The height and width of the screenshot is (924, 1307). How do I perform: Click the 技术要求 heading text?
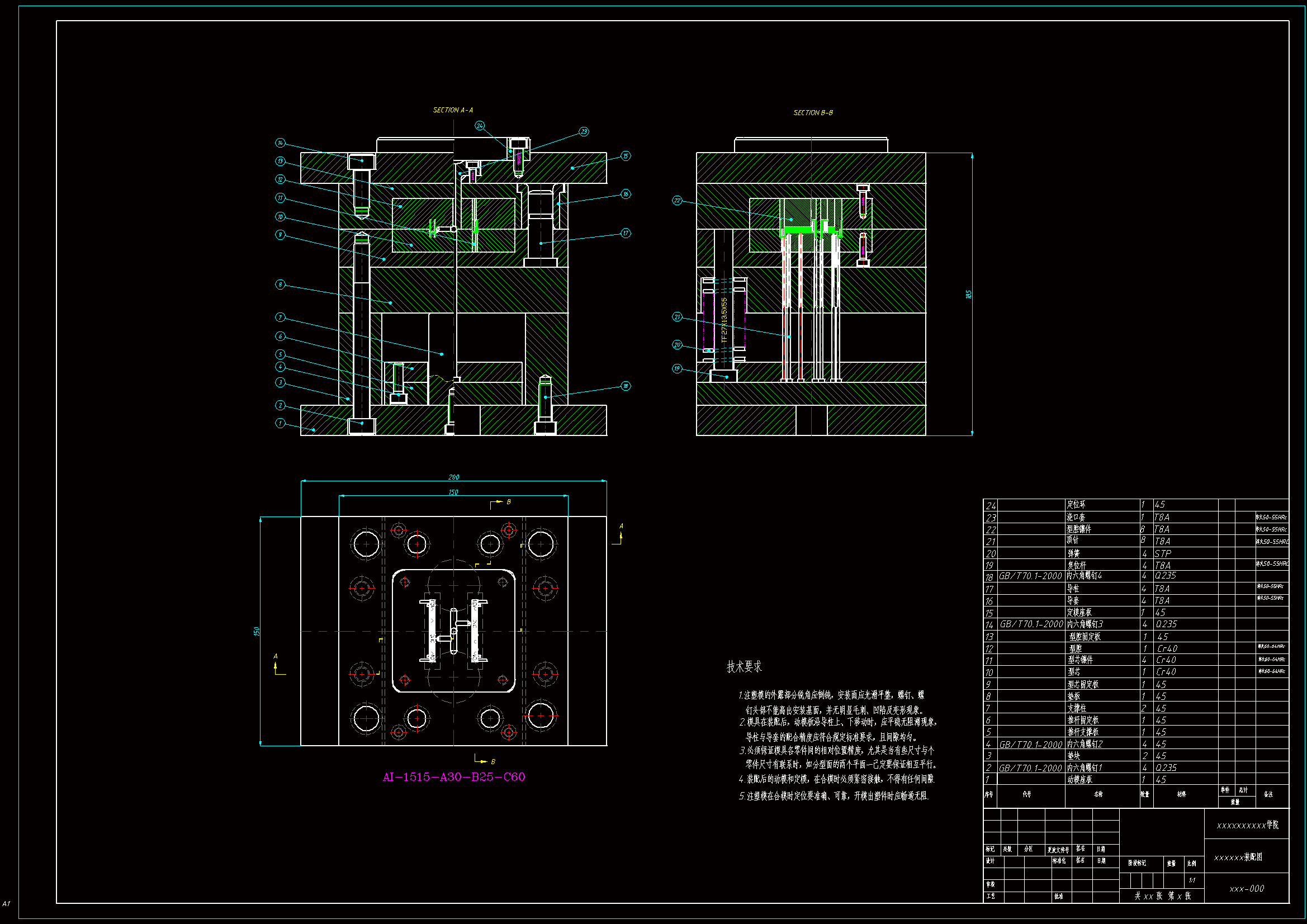[x=744, y=667]
